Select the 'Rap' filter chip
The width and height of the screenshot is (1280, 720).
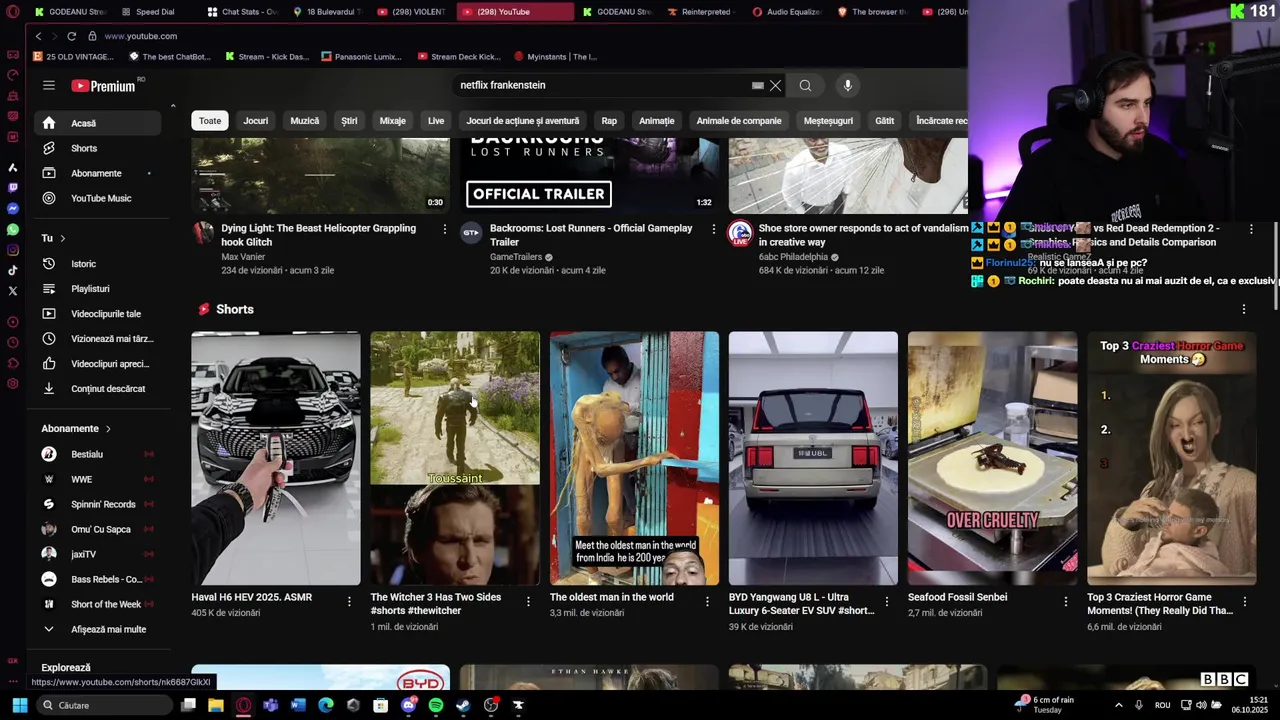(609, 121)
